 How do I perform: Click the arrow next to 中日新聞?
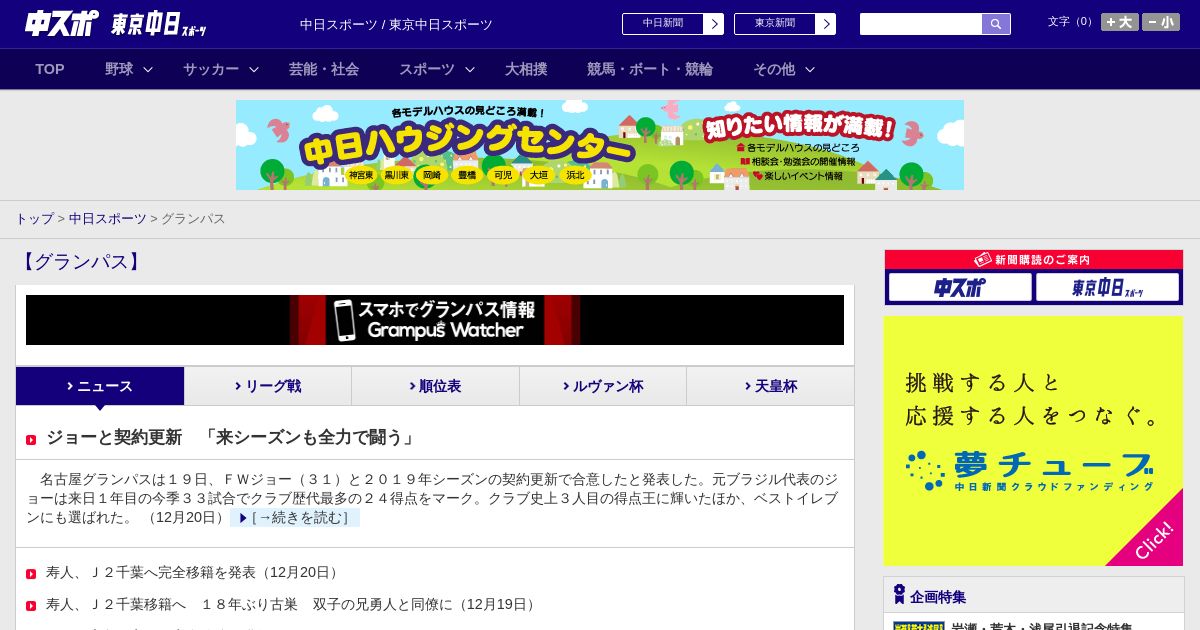tap(714, 24)
